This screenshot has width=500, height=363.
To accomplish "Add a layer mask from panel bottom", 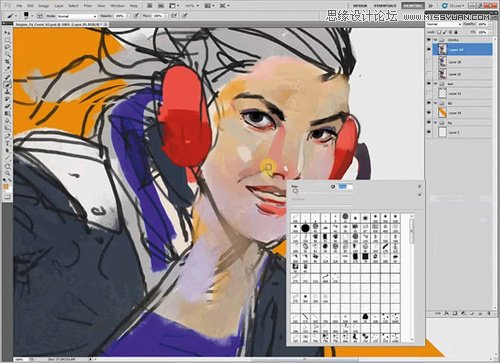I will point(455,313).
